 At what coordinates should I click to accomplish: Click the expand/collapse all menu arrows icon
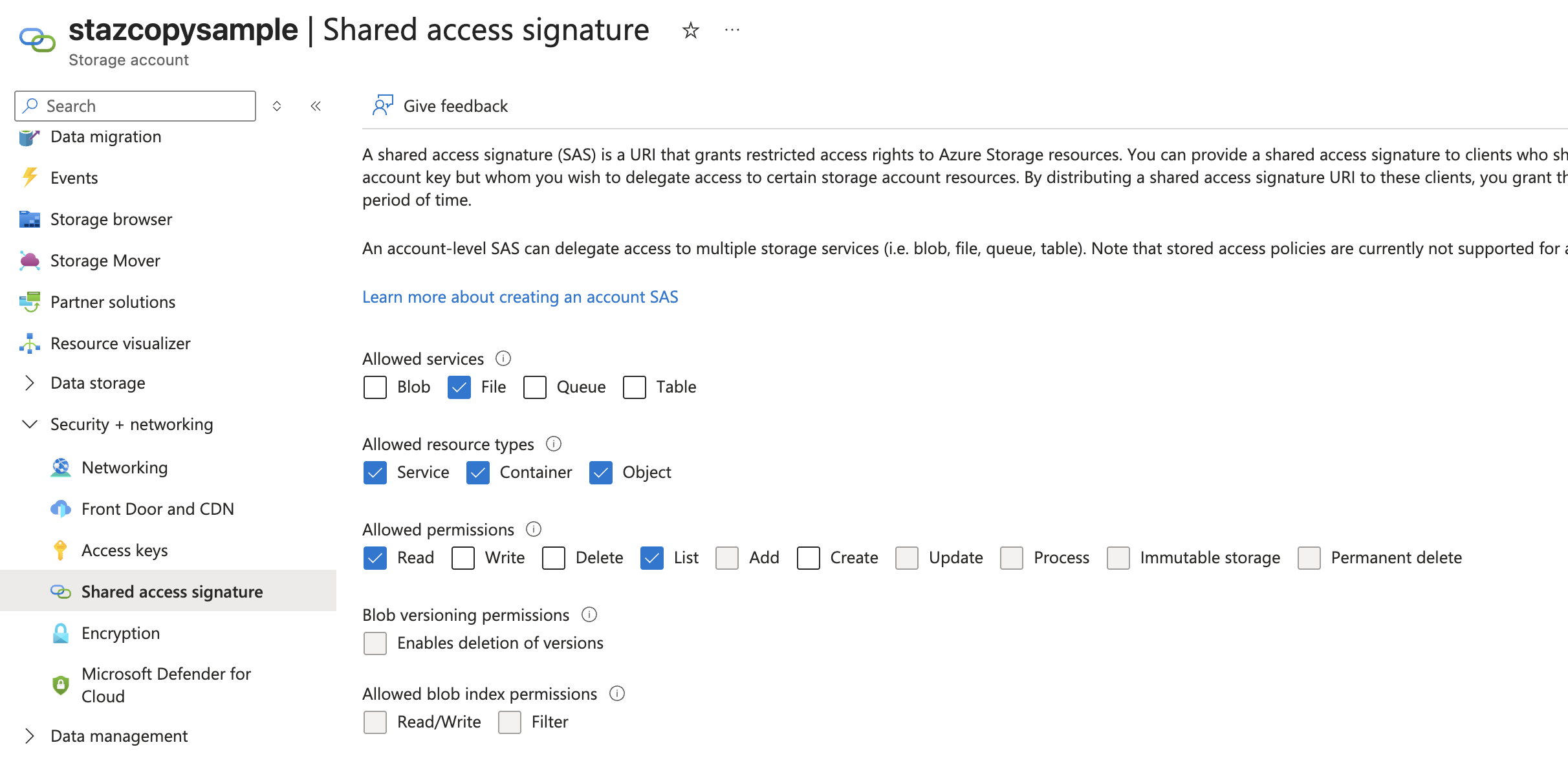(x=277, y=106)
